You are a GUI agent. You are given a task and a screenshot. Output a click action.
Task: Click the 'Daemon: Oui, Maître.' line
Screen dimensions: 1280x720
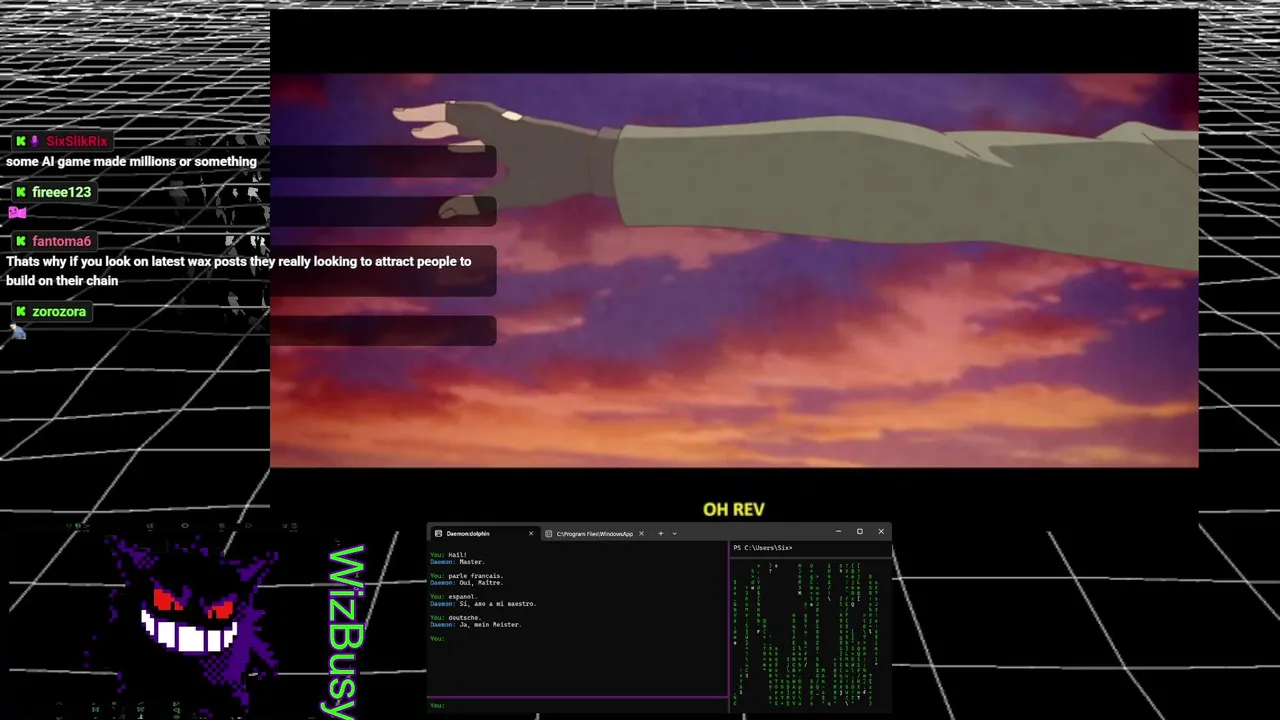point(465,583)
